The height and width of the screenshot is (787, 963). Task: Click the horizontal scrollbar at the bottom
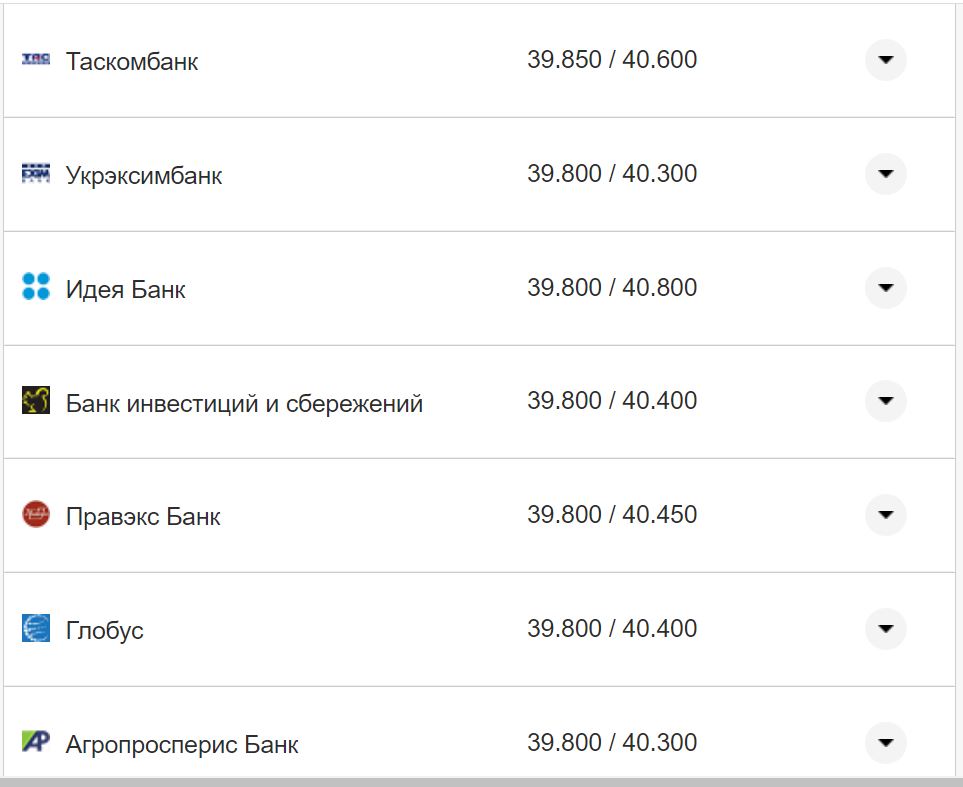click(480, 782)
